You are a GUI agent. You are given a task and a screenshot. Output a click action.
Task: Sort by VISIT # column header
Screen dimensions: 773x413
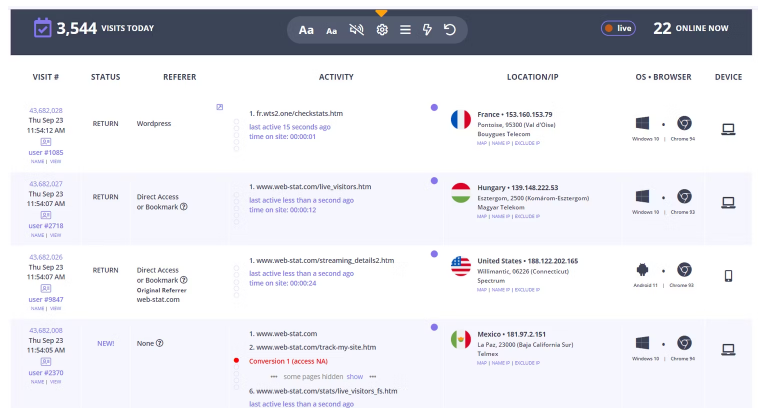(46, 77)
